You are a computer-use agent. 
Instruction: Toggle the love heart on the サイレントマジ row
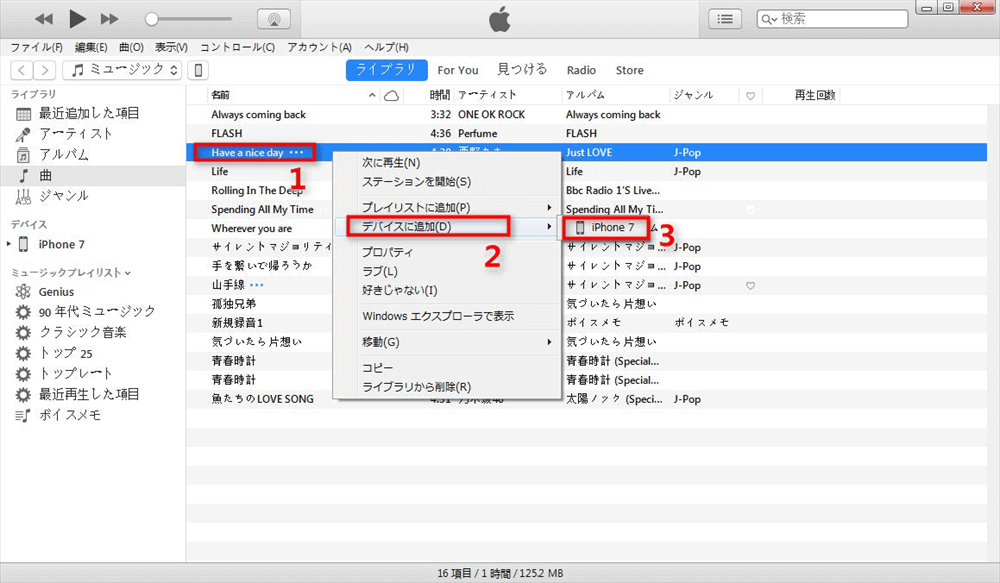pyautogui.click(x=750, y=285)
